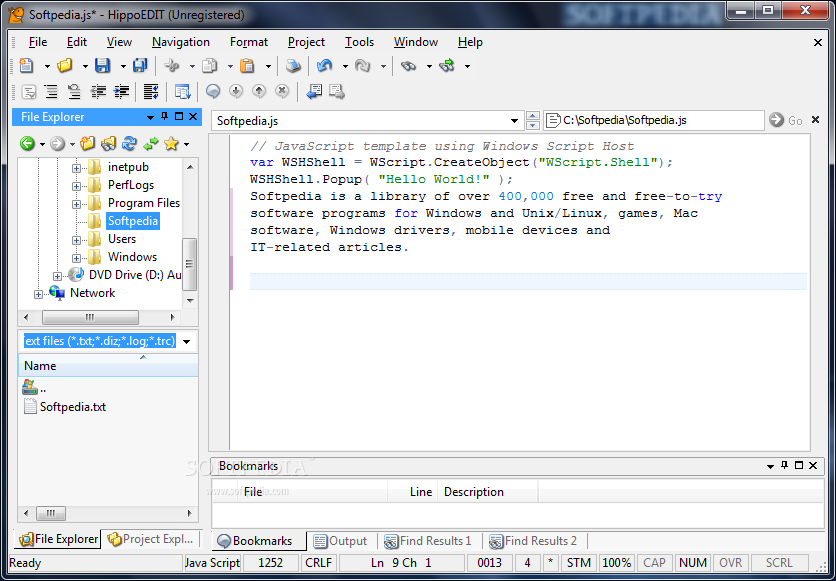The width and height of the screenshot is (836, 581).
Task: Click the toggle bookmark bubble icon
Action: pyautogui.click(x=213, y=92)
